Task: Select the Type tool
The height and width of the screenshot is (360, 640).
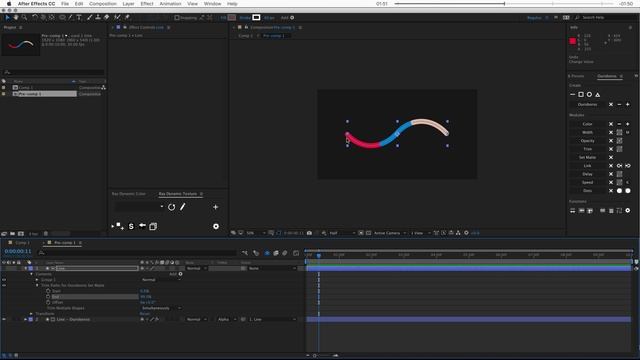Action: tap(79, 18)
